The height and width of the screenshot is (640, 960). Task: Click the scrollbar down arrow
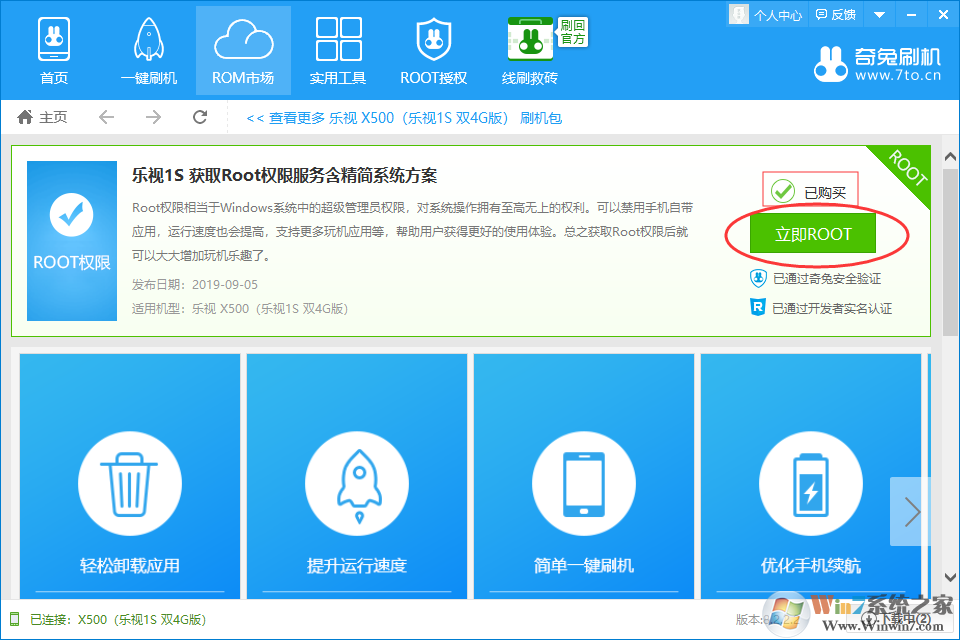coord(950,577)
